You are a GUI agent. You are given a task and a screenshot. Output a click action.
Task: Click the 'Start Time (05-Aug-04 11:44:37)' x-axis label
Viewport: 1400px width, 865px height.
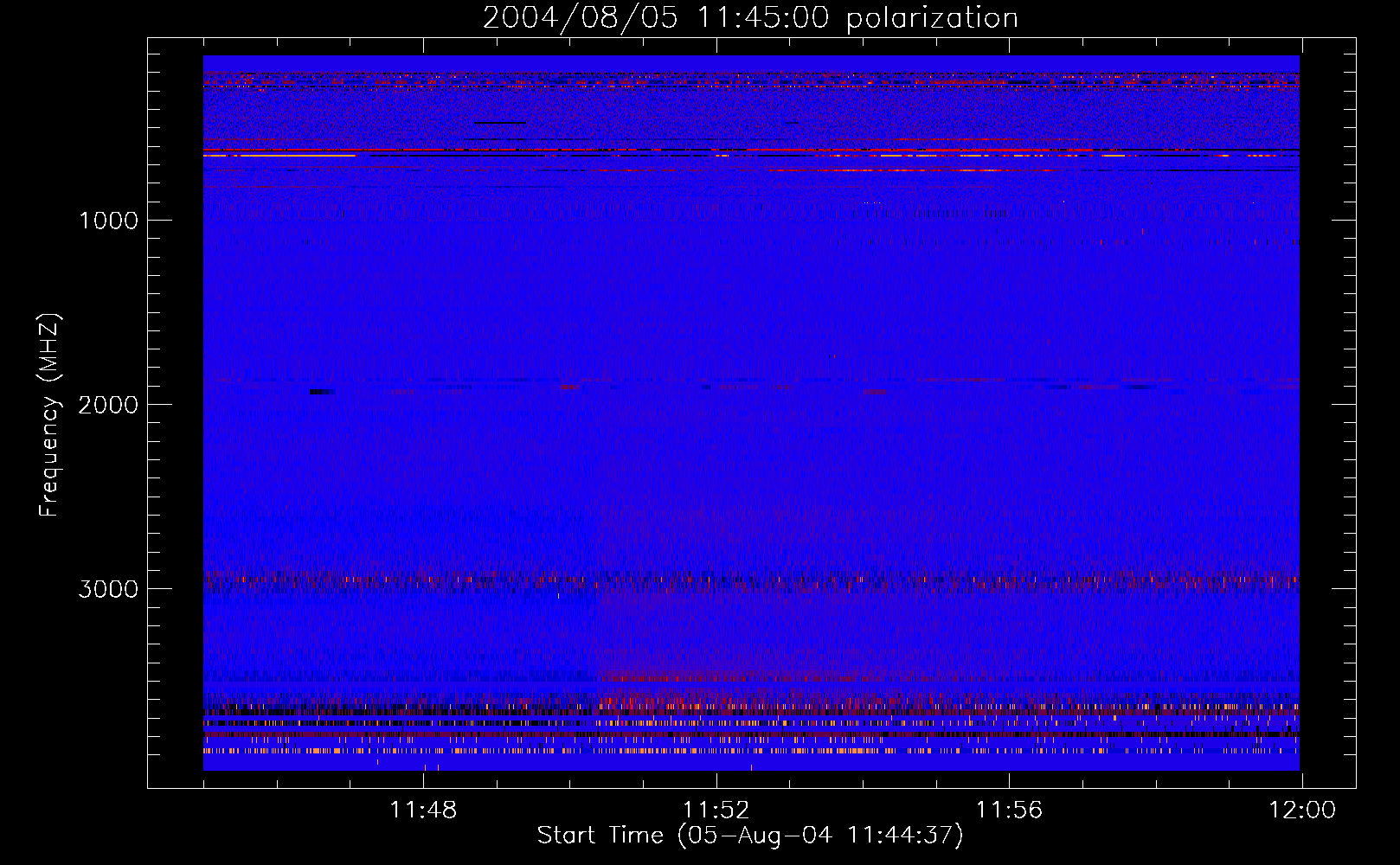pos(750,836)
